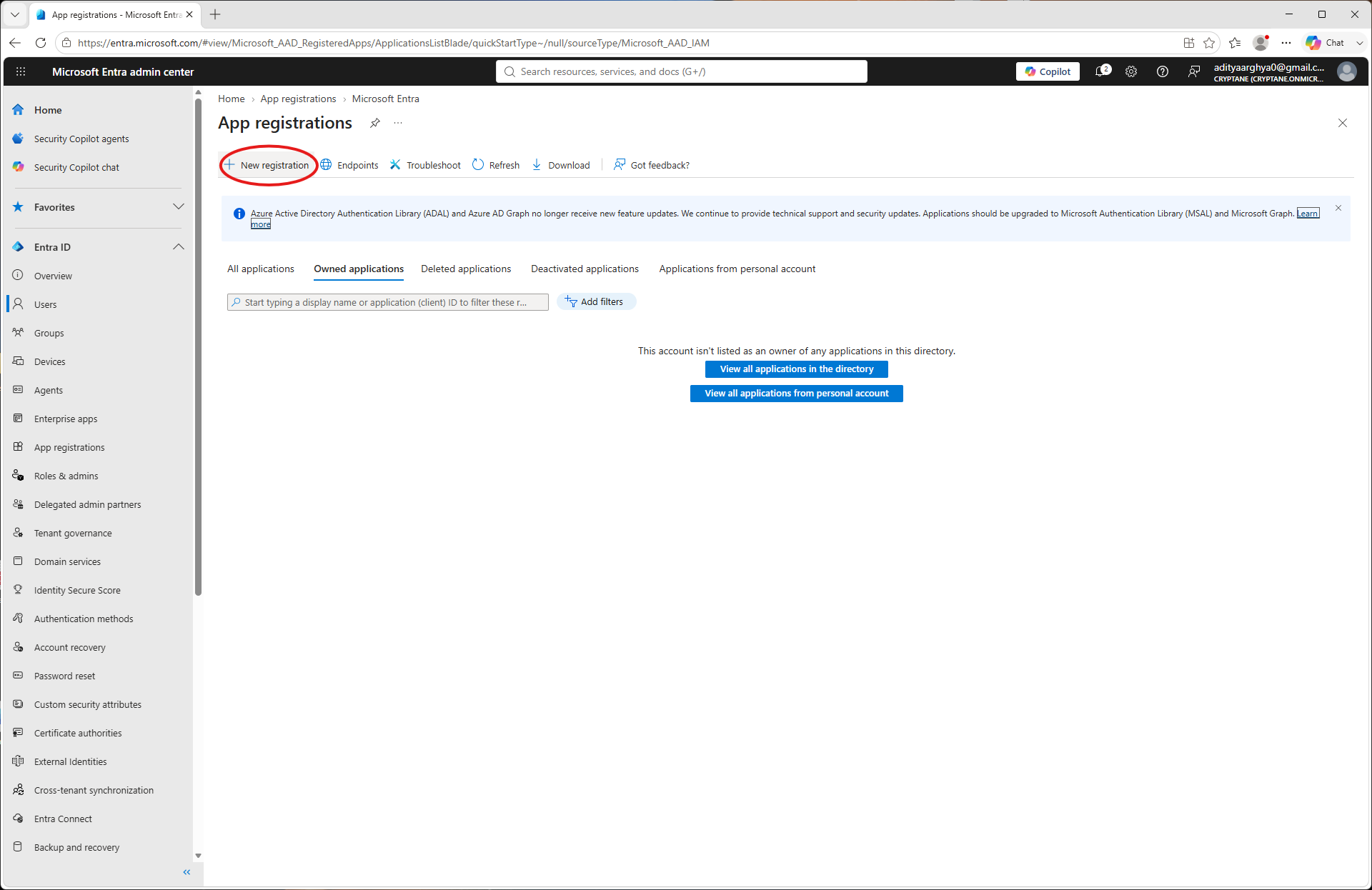Pin the App registrations blade
This screenshot has height=890, width=1372.
pos(375,123)
